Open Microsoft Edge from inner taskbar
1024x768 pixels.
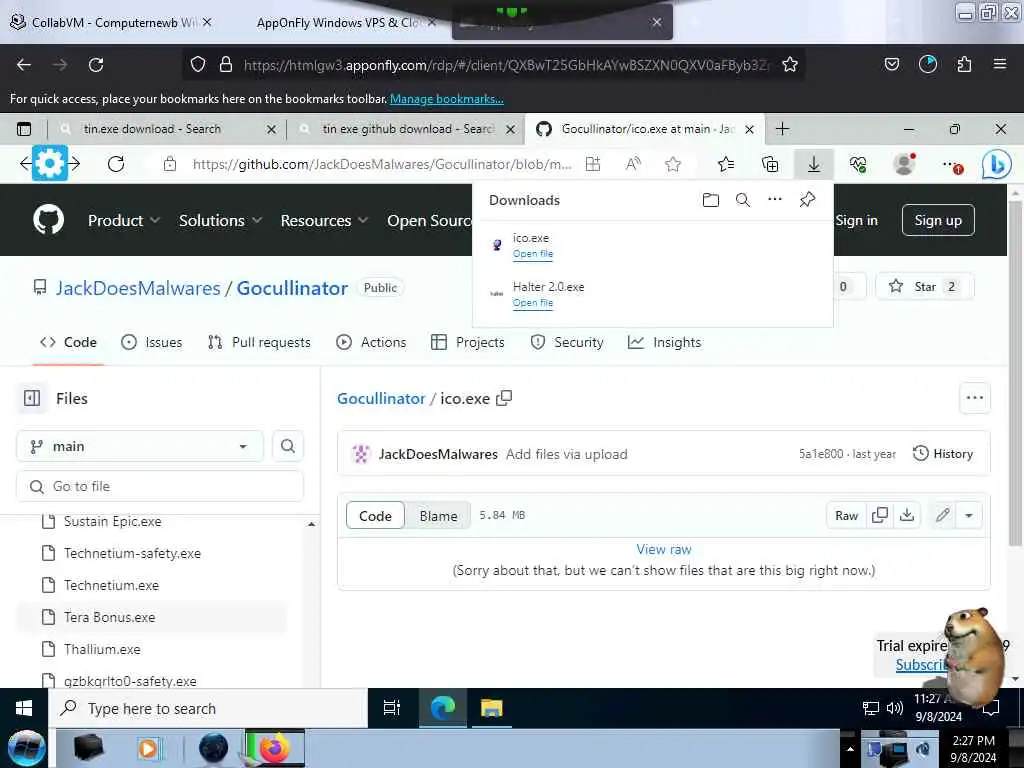pyautogui.click(x=443, y=708)
